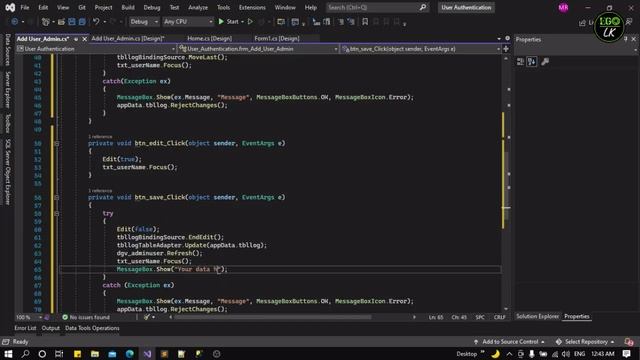Switch to Add User_Admin.cs [Design] tab

[x=128, y=38]
